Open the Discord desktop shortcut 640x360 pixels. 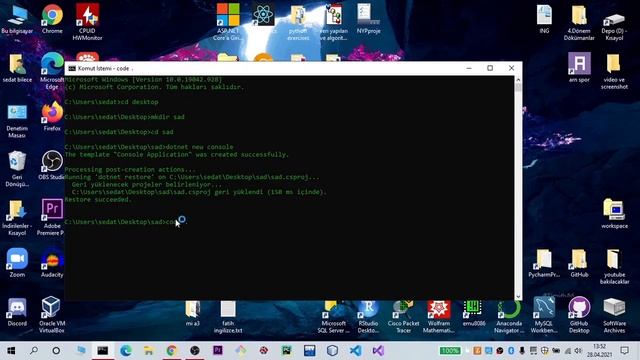[17, 312]
